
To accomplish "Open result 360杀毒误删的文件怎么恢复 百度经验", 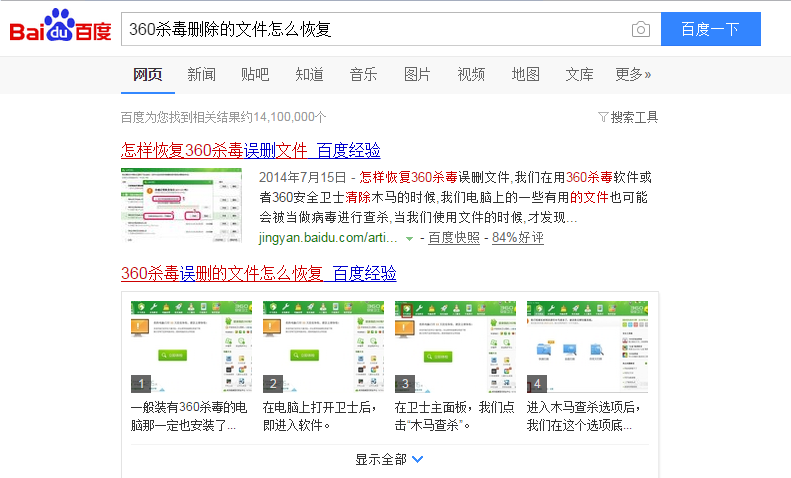I will [259, 273].
